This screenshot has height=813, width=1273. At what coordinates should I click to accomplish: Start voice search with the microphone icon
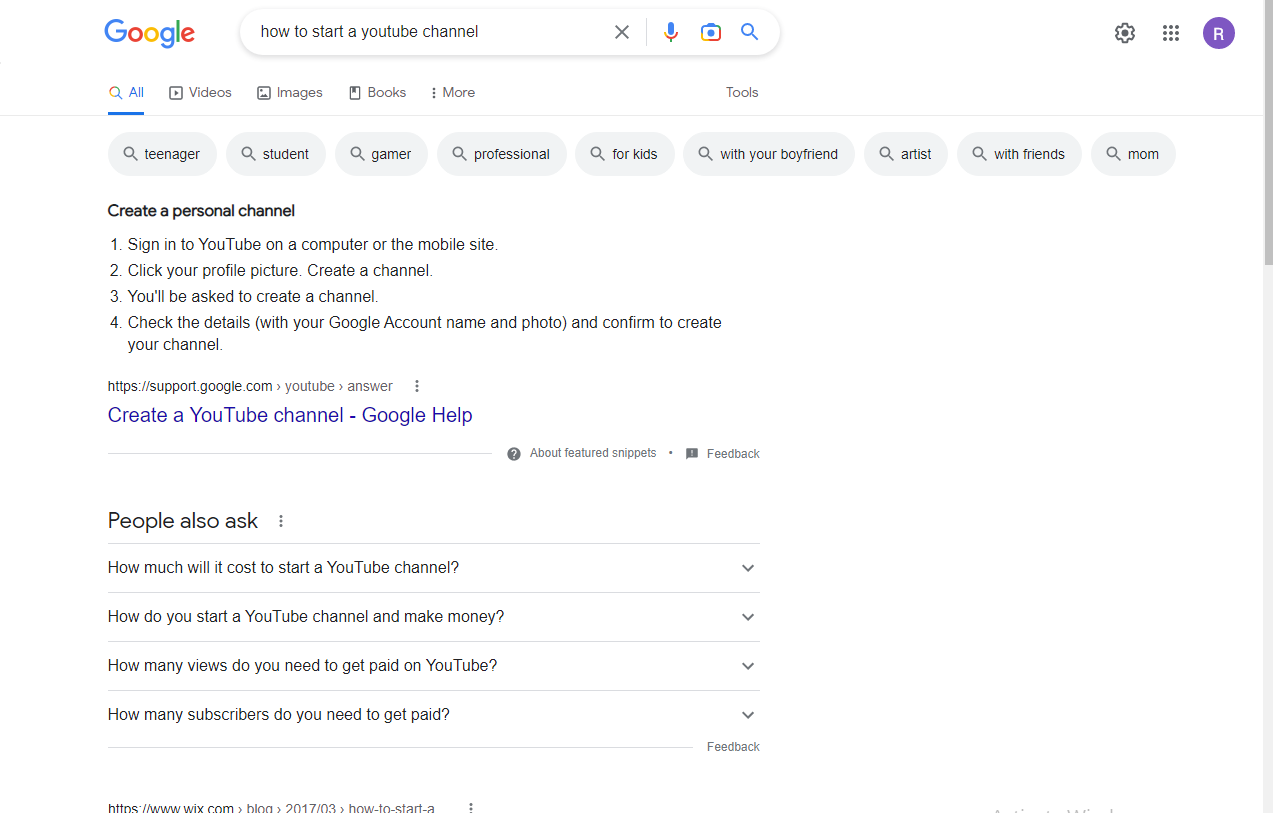point(671,32)
